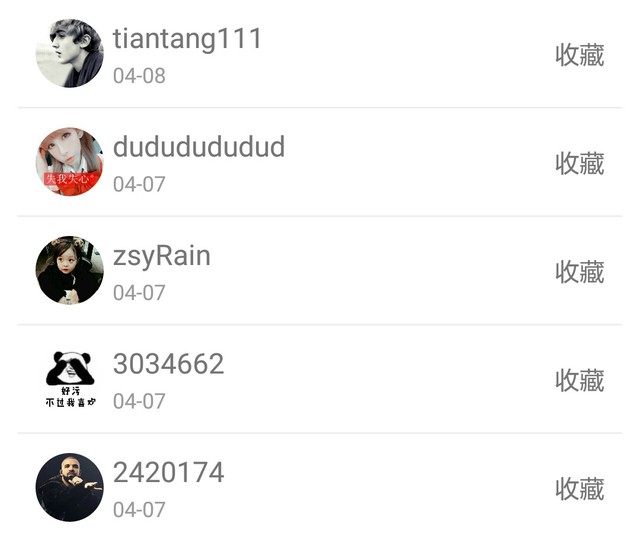Click 收藏 next to tiantang111
This screenshot has width=640, height=539.
580,55
